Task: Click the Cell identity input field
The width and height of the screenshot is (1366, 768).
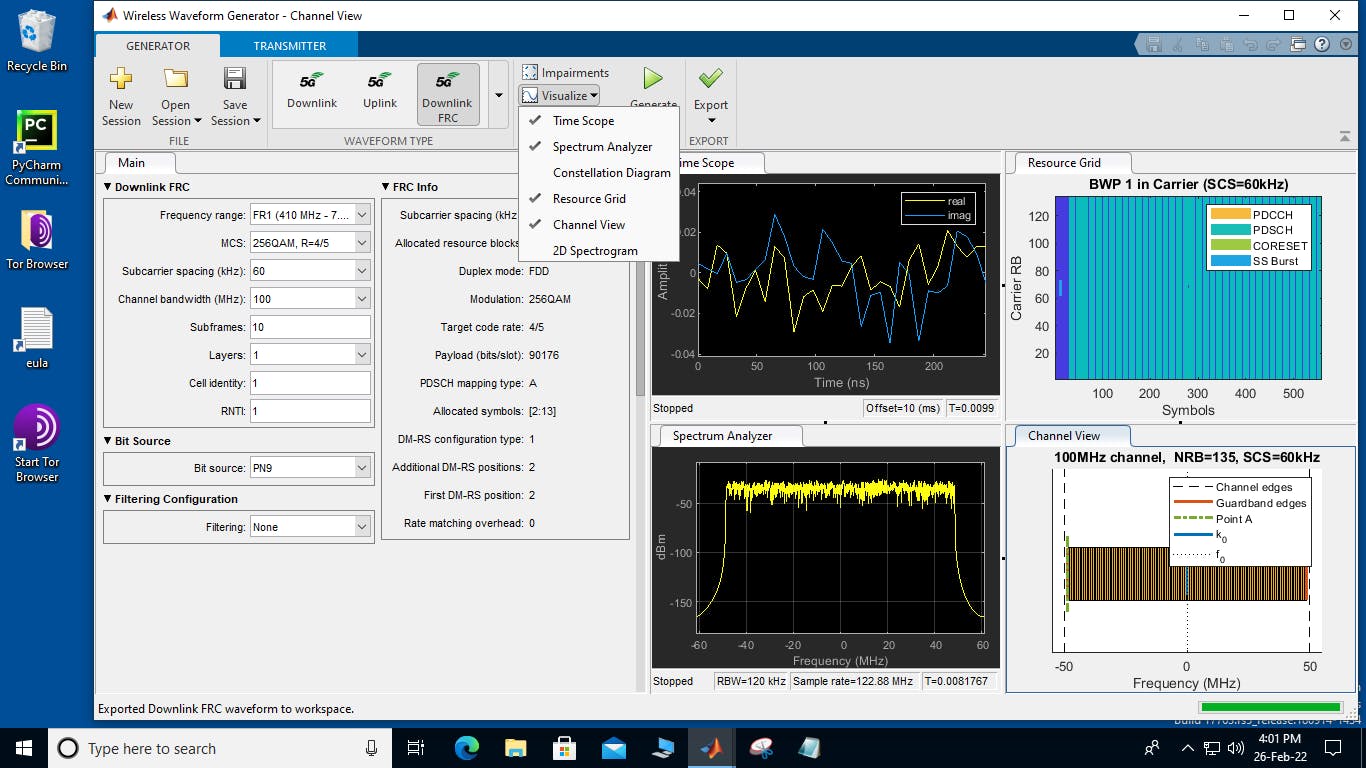Action: click(310, 383)
